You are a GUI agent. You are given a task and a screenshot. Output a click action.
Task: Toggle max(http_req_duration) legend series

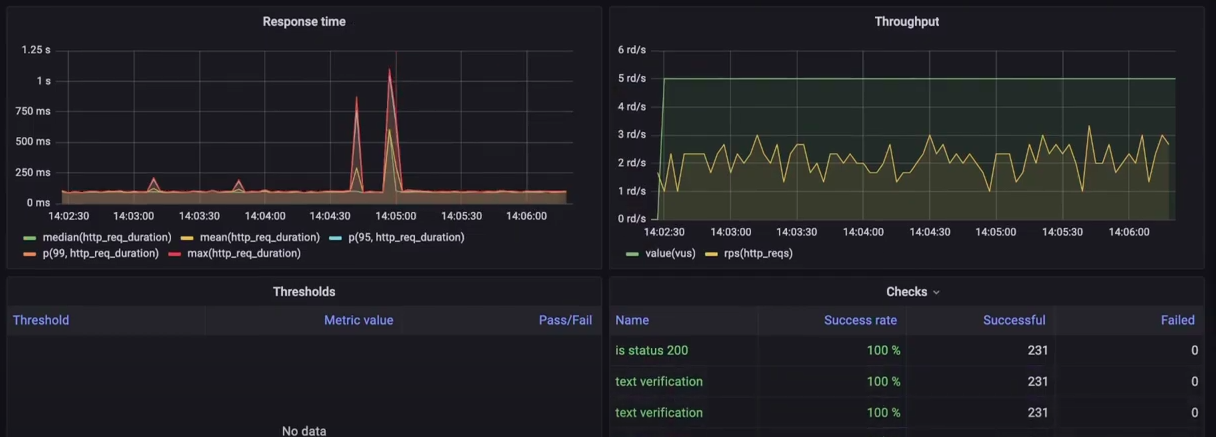pos(244,253)
